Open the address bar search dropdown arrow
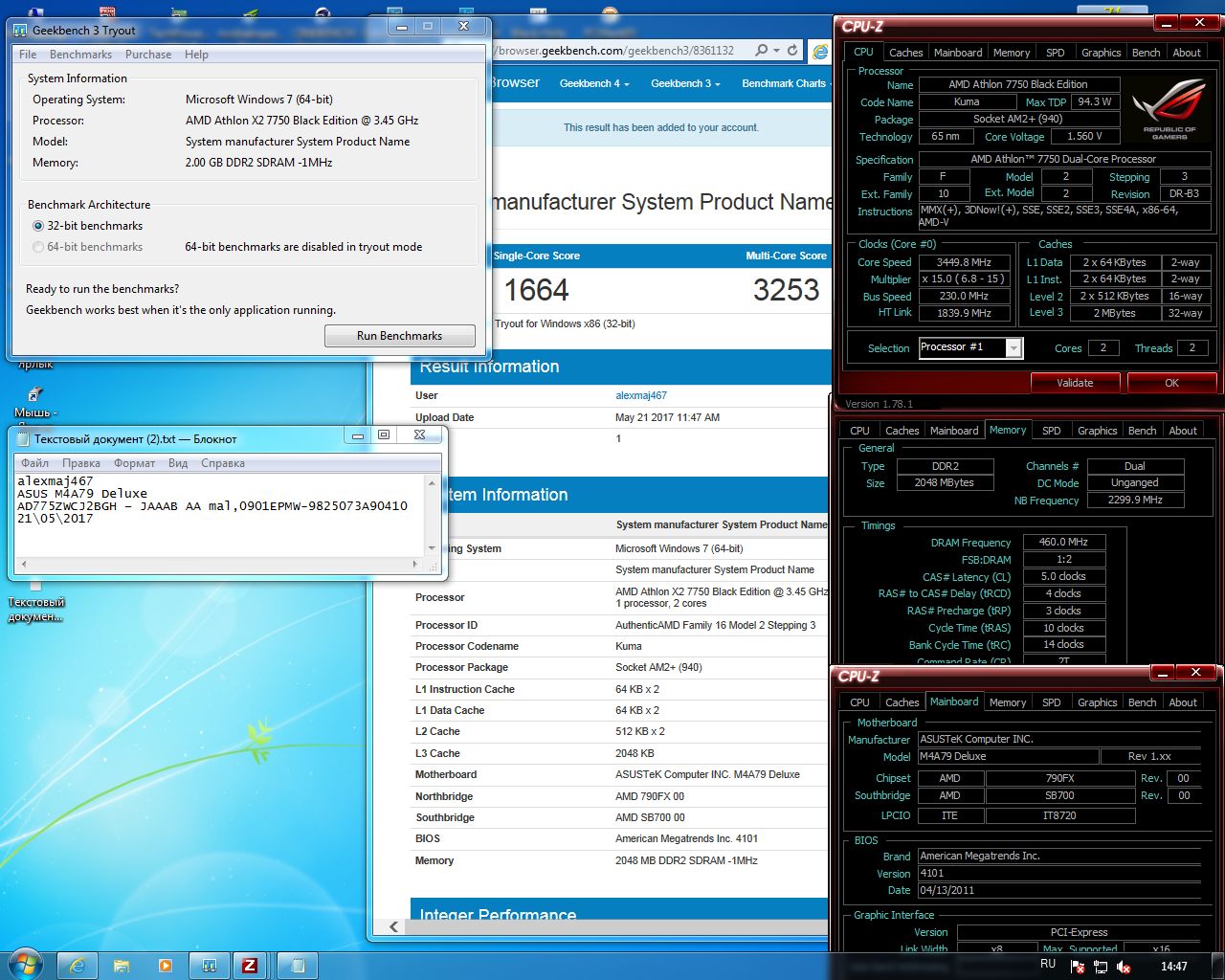 click(776, 51)
